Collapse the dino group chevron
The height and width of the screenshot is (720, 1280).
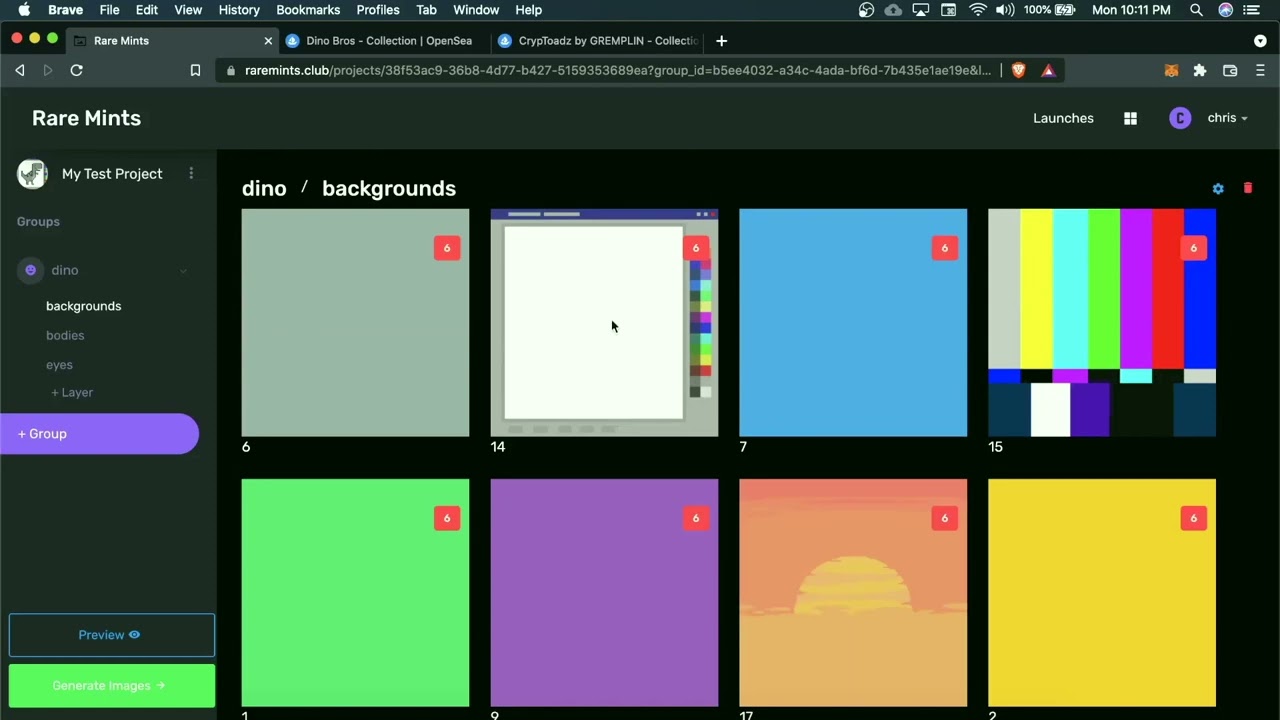click(x=183, y=270)
